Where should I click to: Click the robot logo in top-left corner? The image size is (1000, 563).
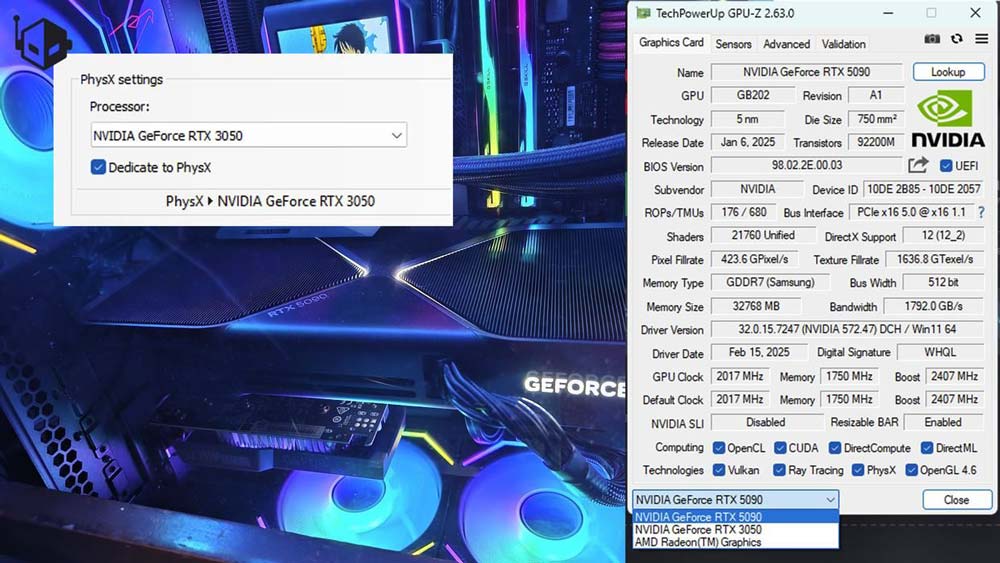pyautogui.click(x=43, y=42)
